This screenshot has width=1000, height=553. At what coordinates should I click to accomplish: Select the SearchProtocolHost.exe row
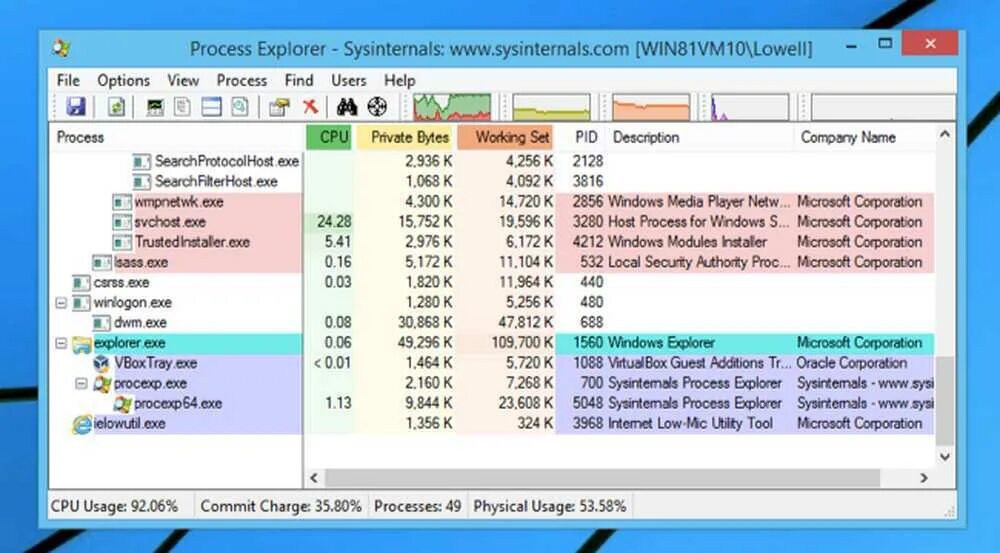click(492, 161)
